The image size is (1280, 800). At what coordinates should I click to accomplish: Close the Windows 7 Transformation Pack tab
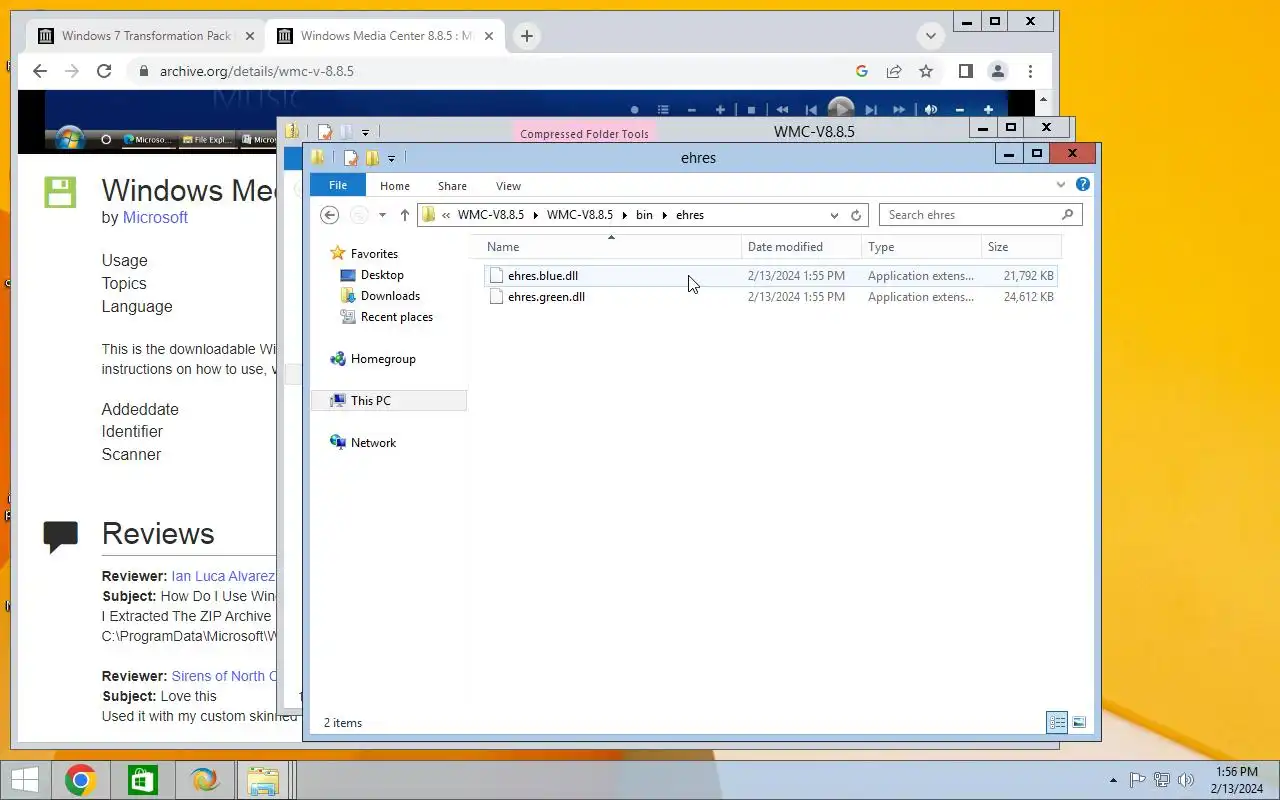point(249,36)
